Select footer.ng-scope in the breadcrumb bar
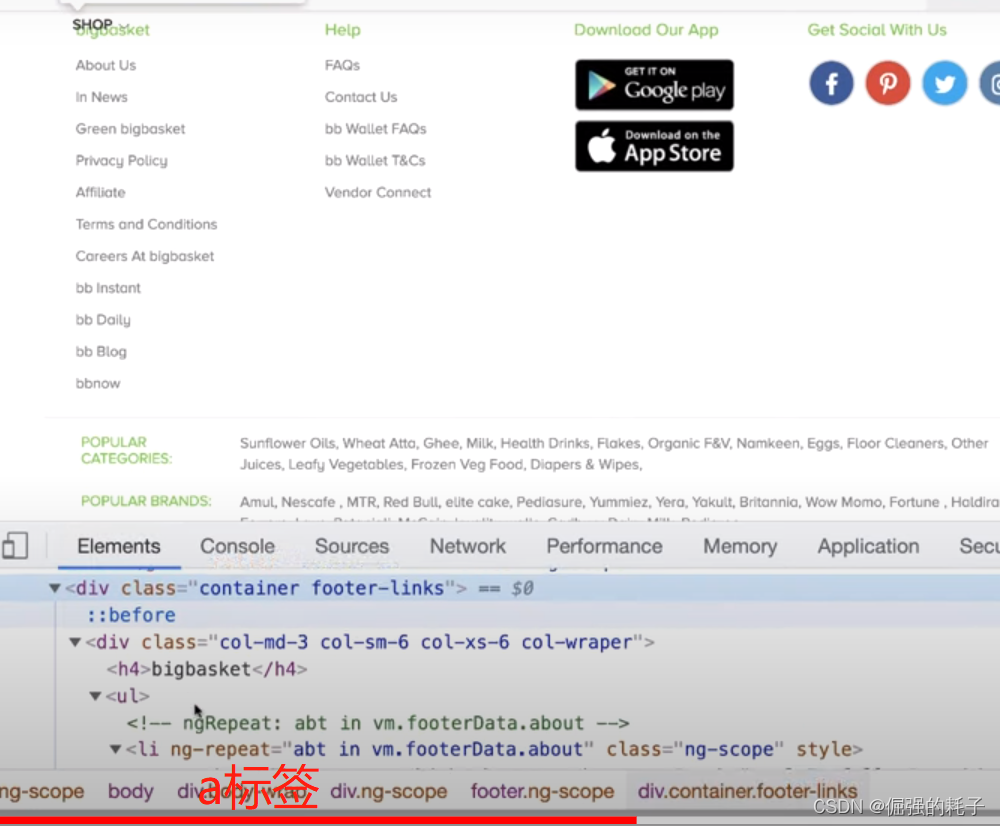The width and height of the screenshot is (1000, 826). (542, 792)
